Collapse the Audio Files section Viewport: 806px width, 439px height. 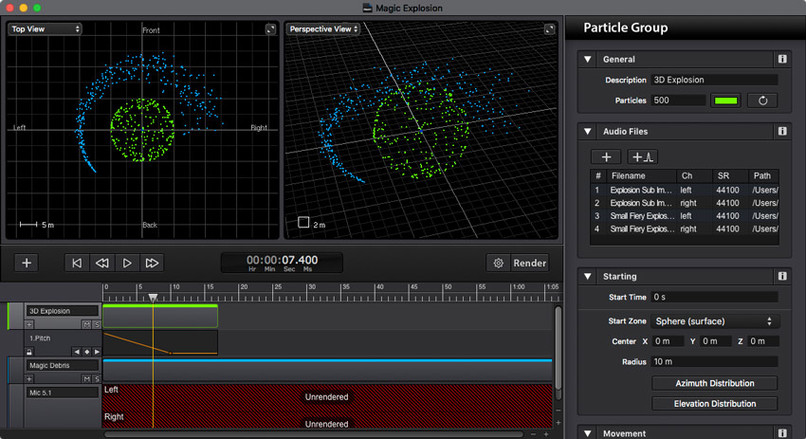(588, 132)
